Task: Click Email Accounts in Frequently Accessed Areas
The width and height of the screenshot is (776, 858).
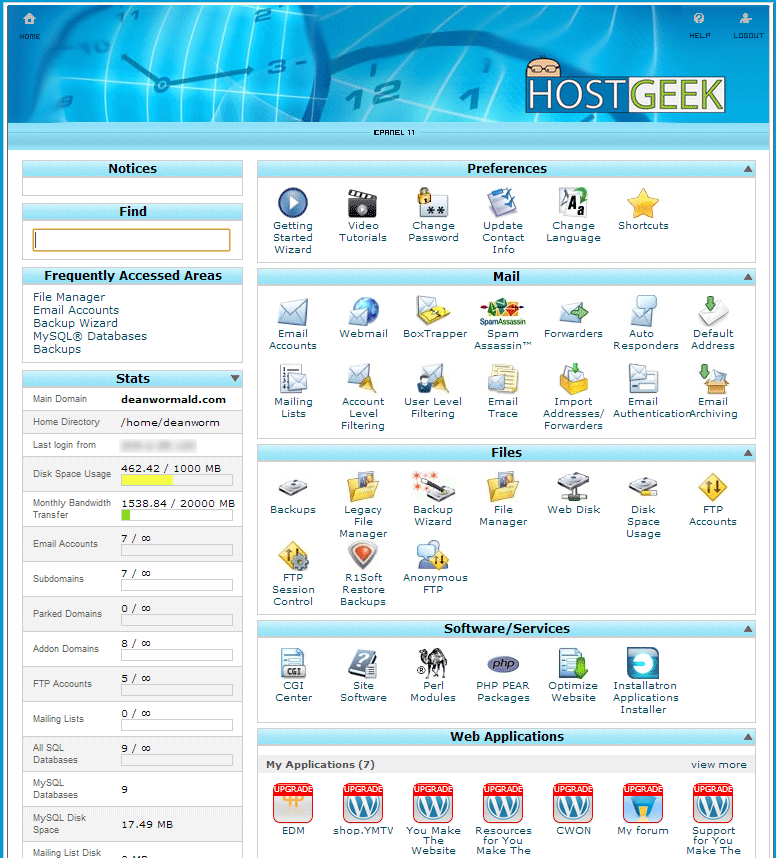Action: coord(76,310)
